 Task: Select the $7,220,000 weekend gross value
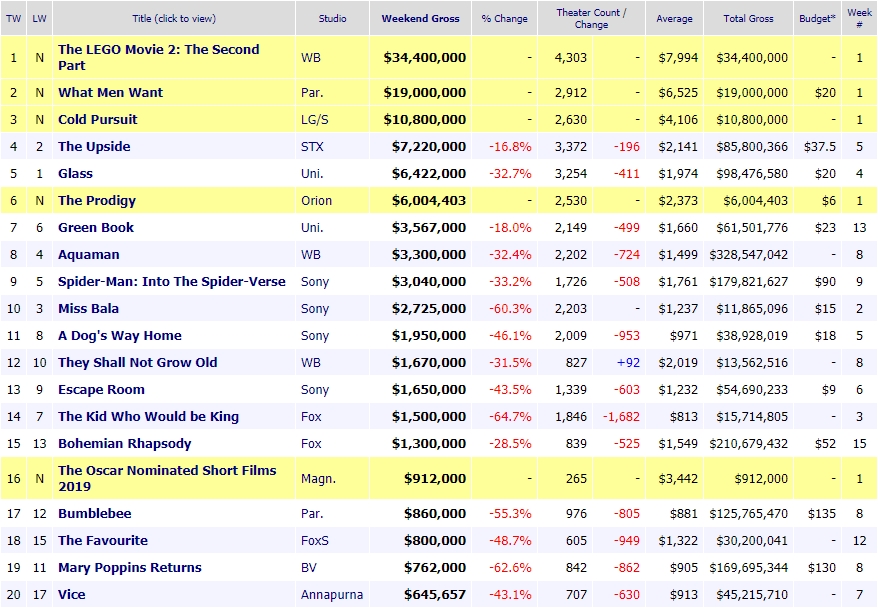(429, 146)
